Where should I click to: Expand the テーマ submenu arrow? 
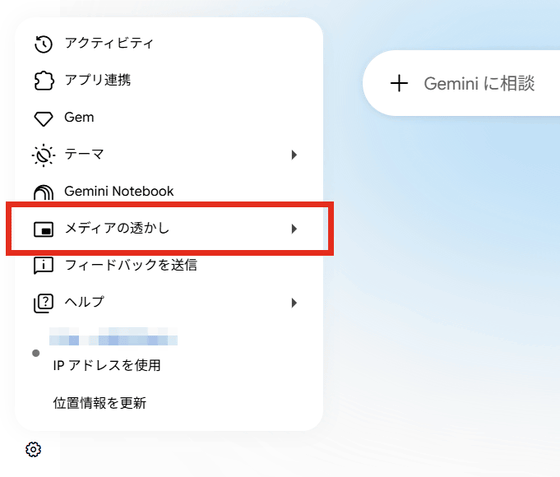click(294, 155)
